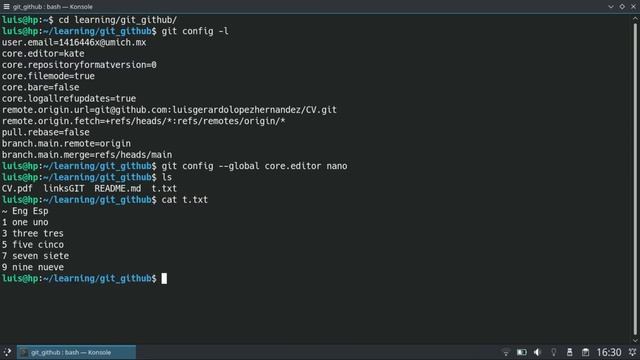Open the 16:30 clock calendar

pyautogui.click(x=609, y=352)
